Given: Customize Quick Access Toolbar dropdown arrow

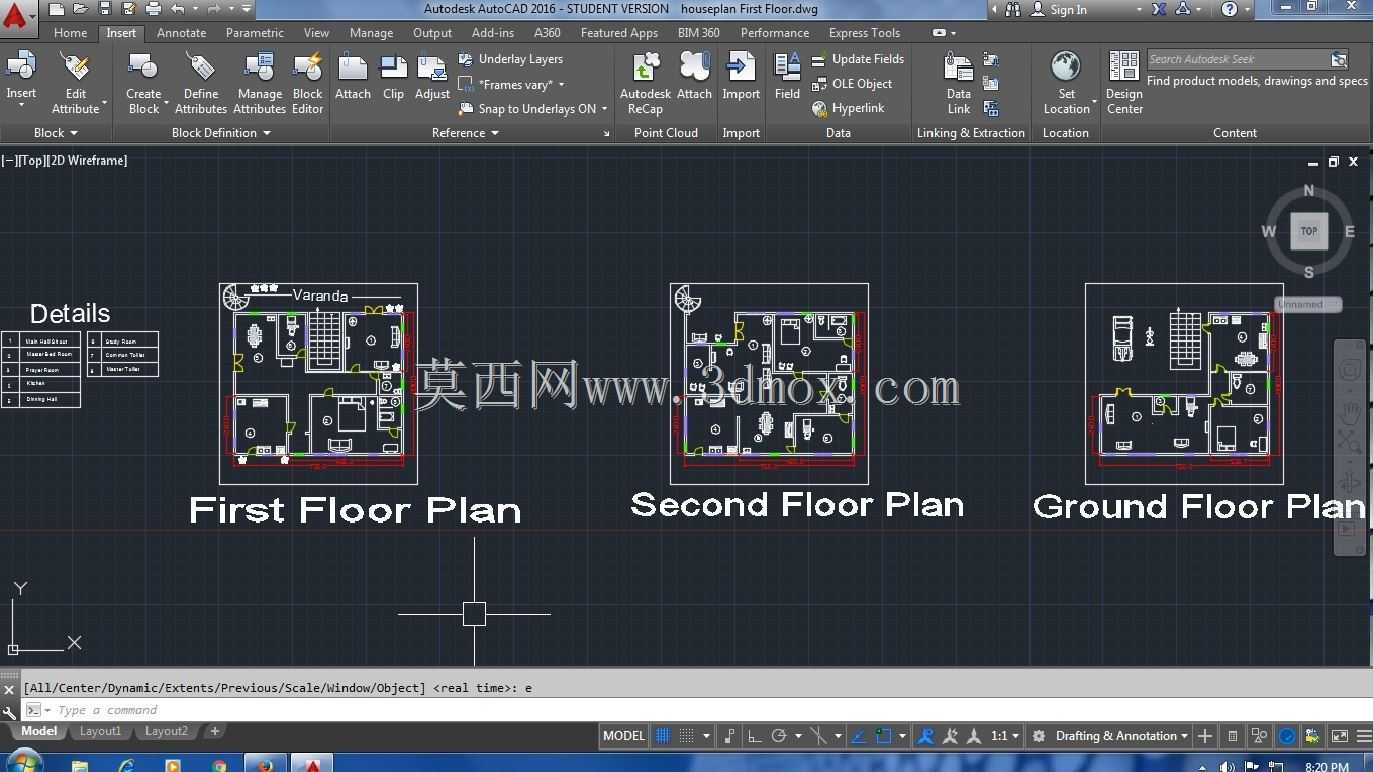Looking at the screenshot, I should 244,9.
